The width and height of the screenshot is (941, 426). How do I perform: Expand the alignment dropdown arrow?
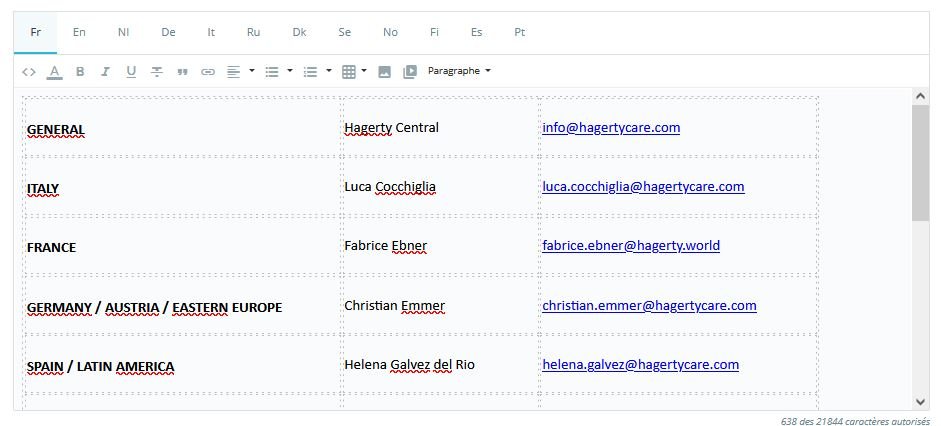[x=252, y=71]
